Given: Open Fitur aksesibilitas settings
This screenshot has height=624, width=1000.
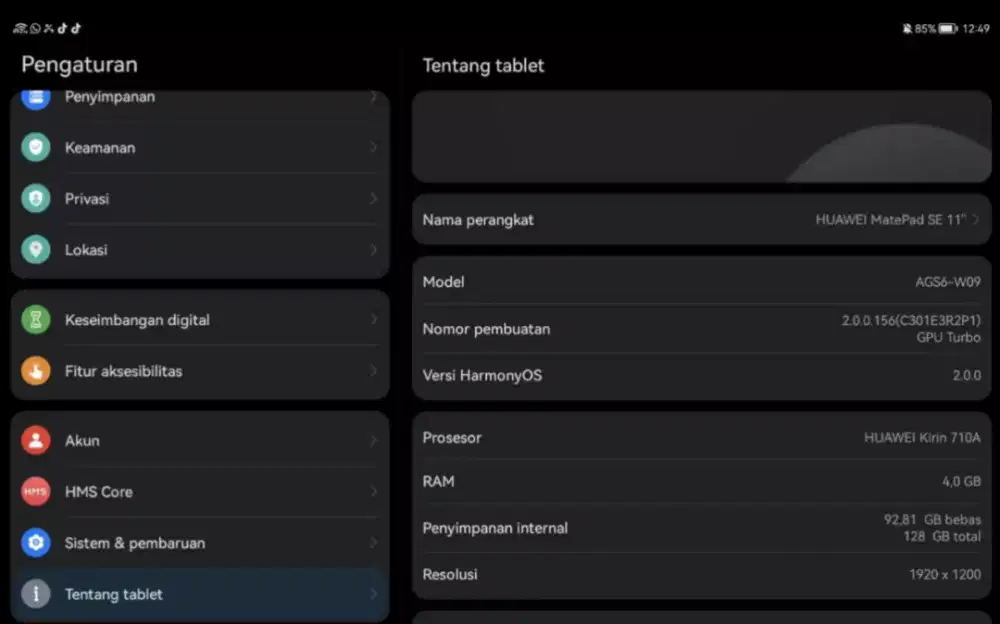Looking at the screenshot, I should click(200, 371).
